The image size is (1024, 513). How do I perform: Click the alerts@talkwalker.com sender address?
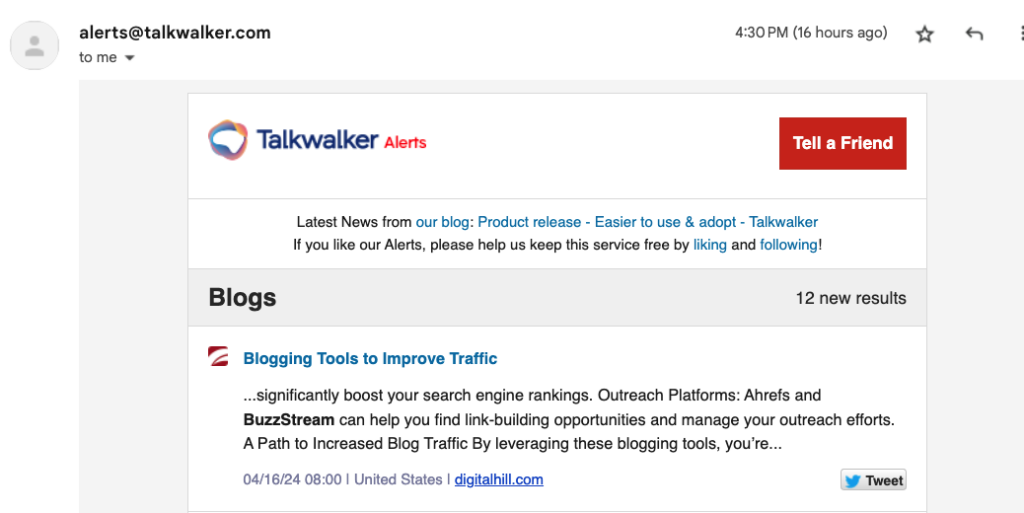[x=175, y=32]
